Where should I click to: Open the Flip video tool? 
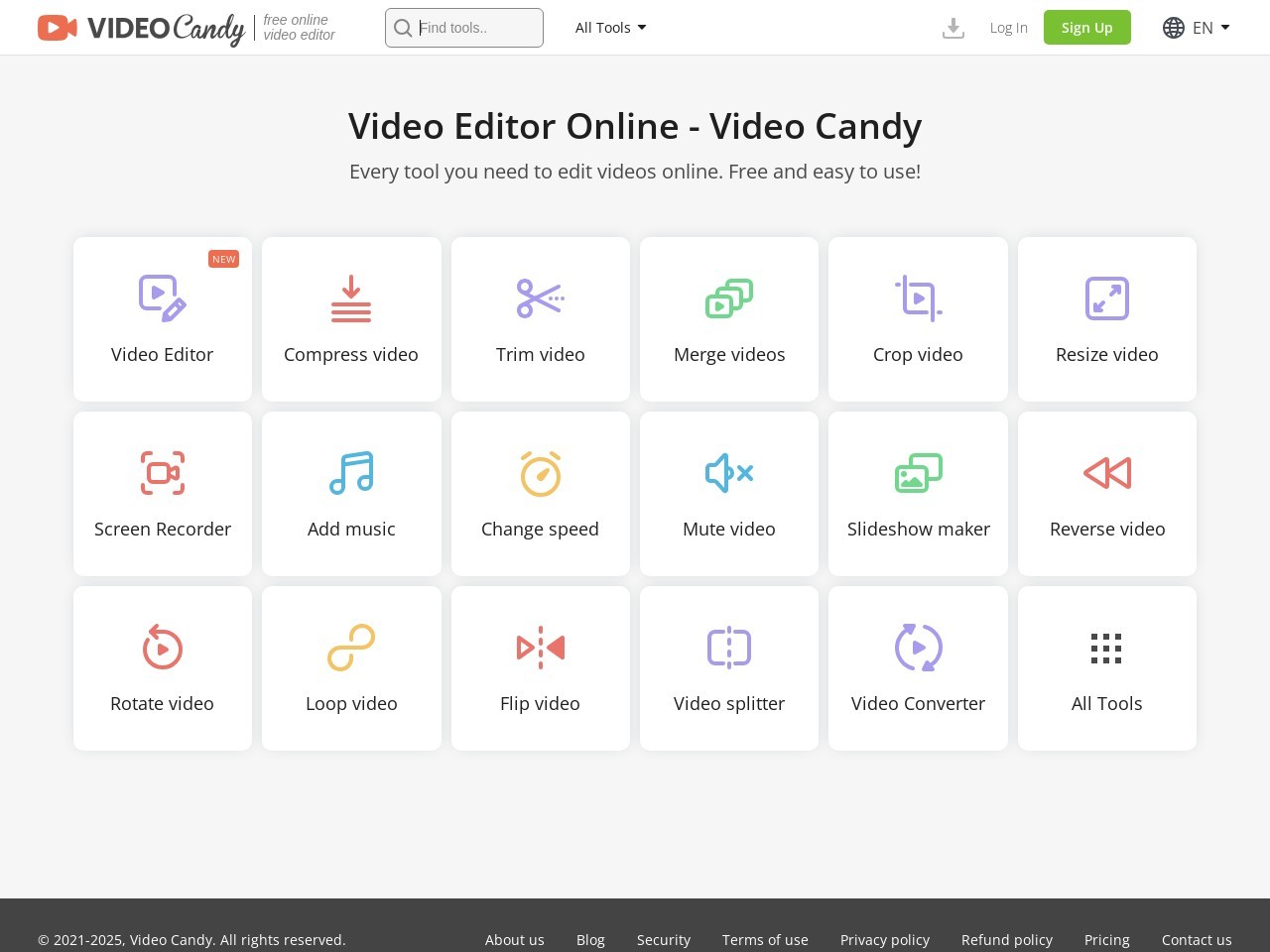(540, 668)
